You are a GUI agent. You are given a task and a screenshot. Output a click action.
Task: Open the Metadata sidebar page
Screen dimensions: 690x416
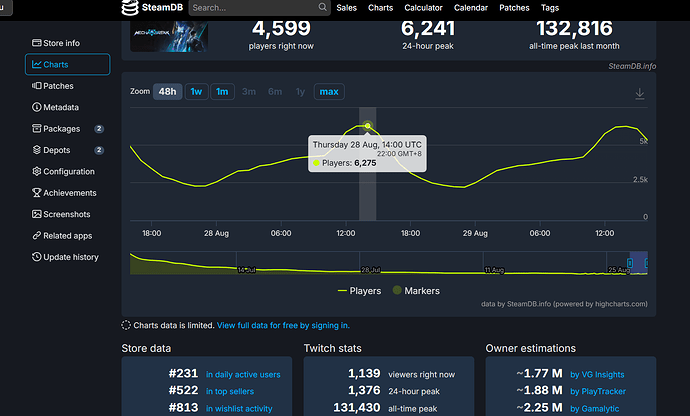pos(61,107)
